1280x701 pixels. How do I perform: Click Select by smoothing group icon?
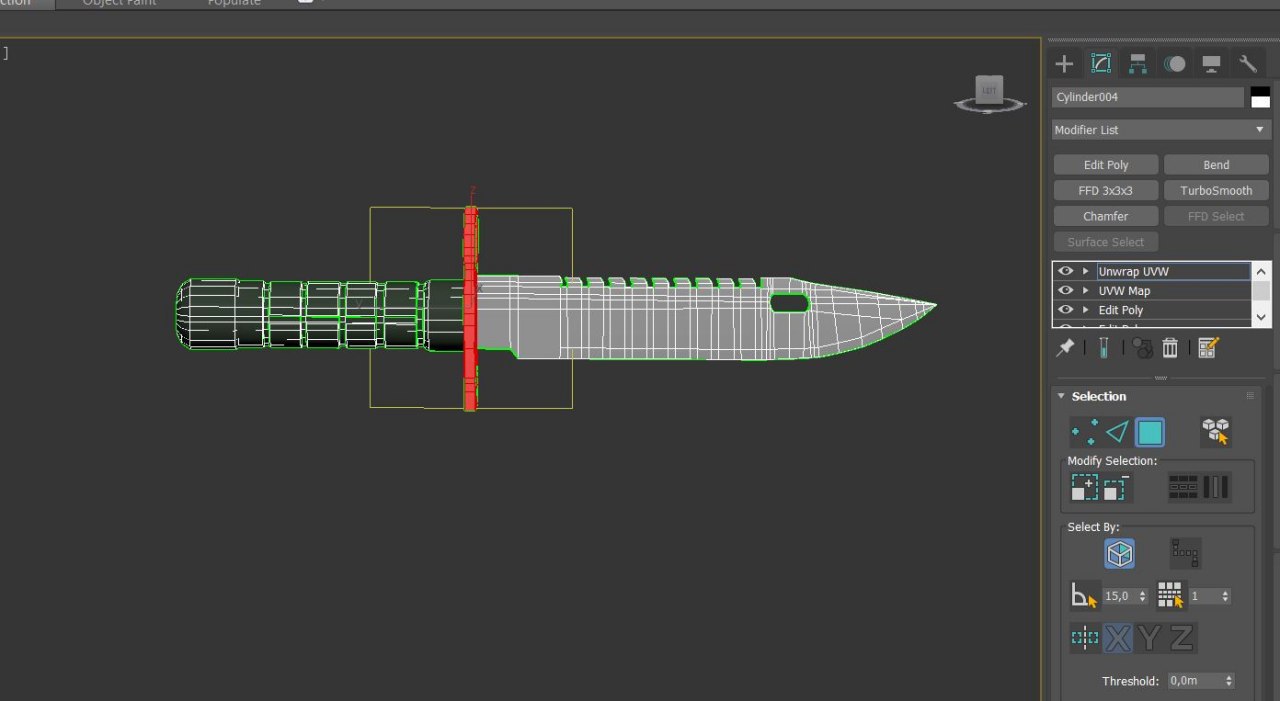[1170, 595]
